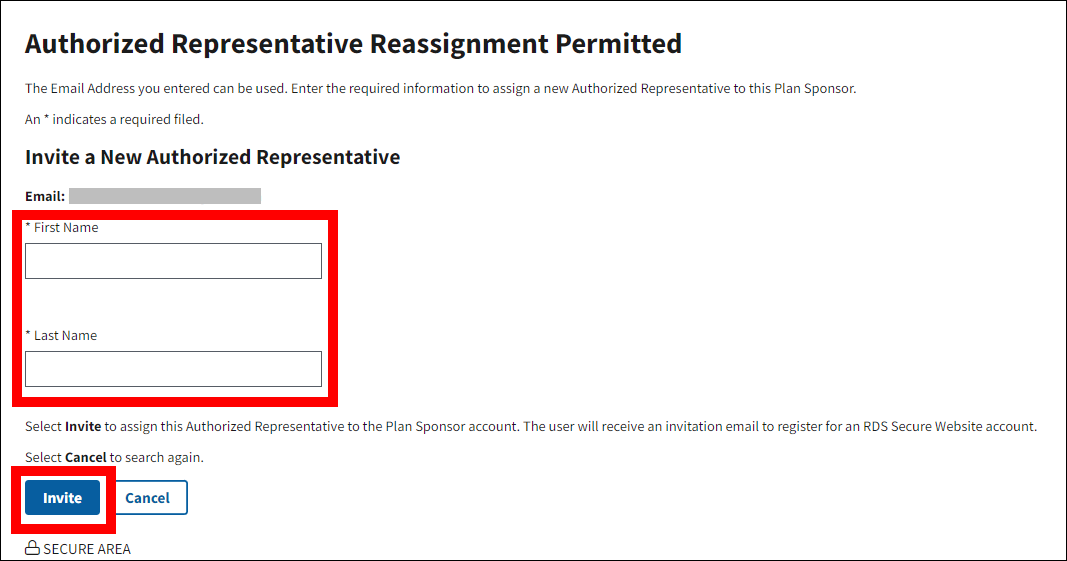Viewport: 1067px width, 561px height.
Task: Click the Authorized Representative Reassignment Permitted heading
Action: (x=353, y=44)
